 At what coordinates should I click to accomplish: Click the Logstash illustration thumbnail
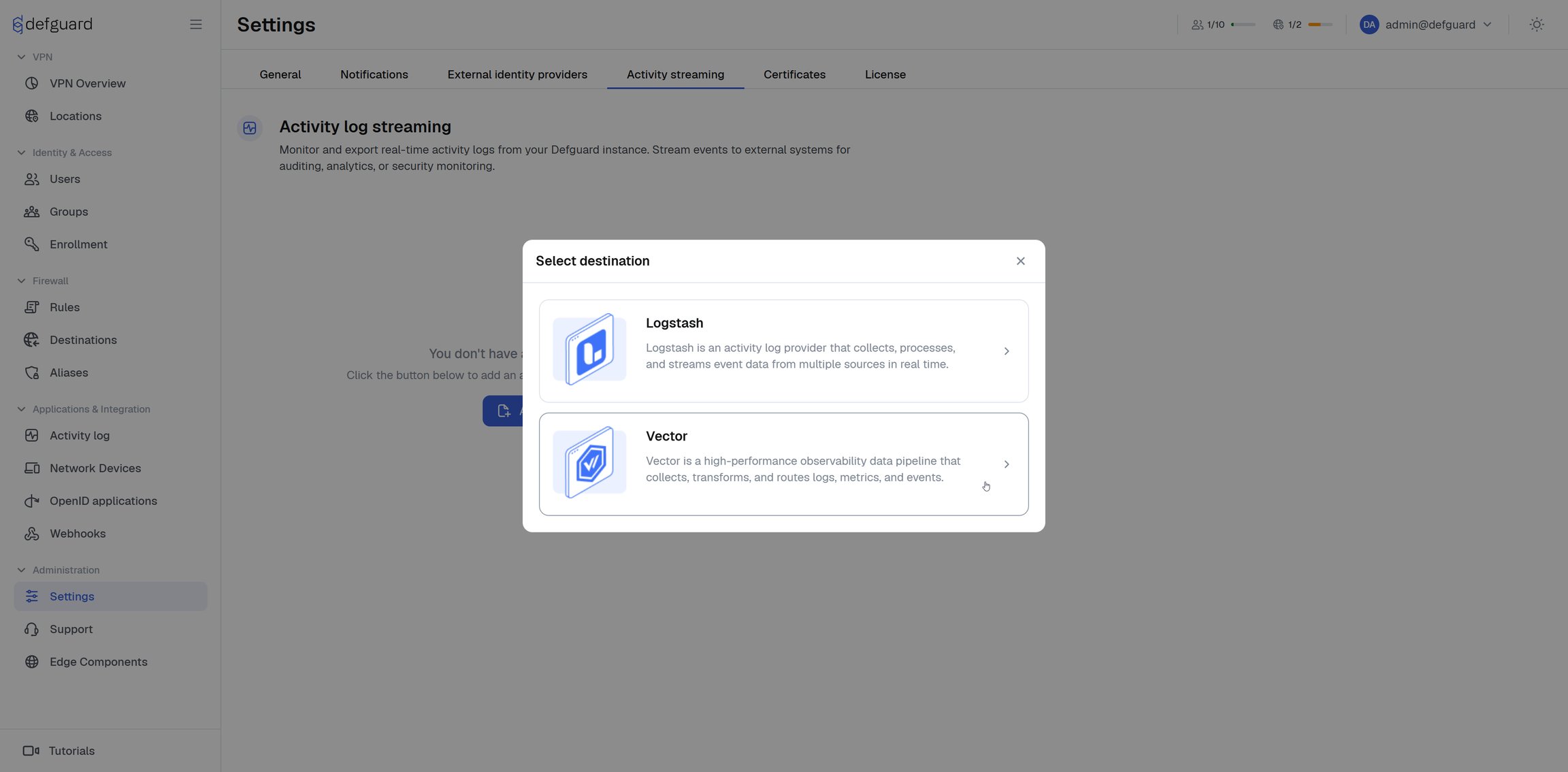pyautogui.click(x=589, y=349)
